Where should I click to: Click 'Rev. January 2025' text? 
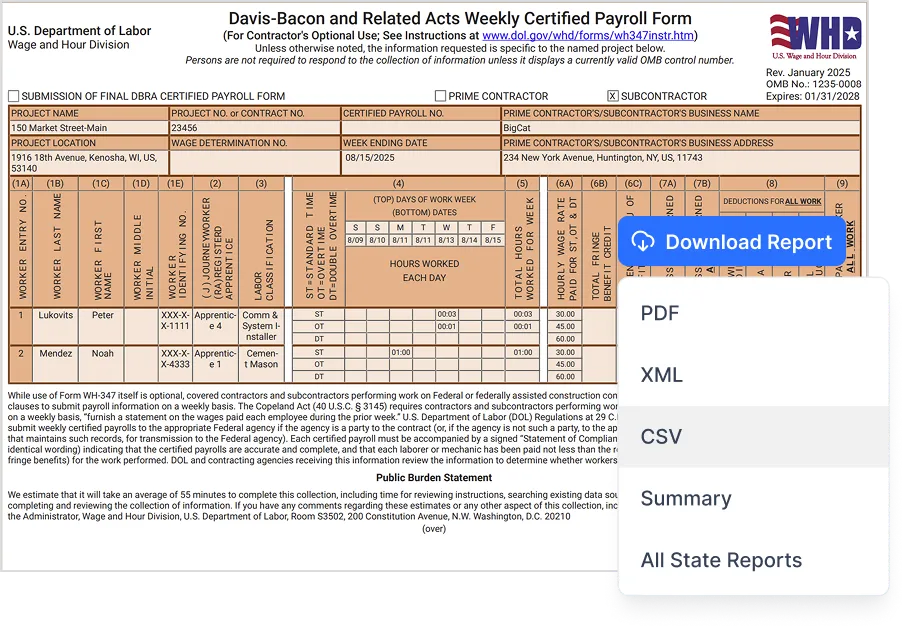coord(808,72)
